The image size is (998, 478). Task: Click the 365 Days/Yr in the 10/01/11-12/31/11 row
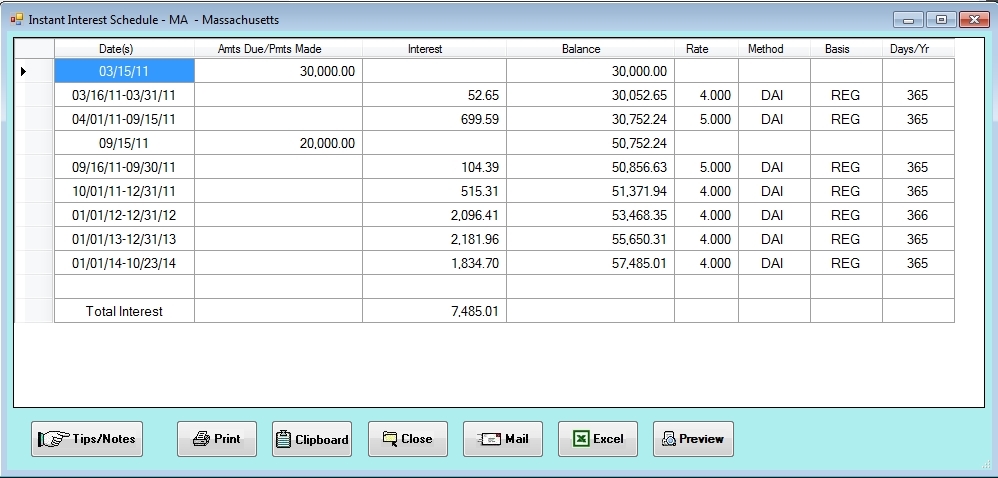click(918, 191)
